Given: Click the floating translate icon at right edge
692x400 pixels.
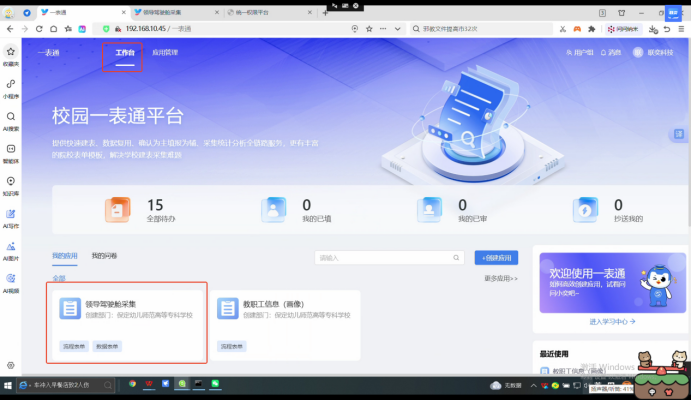Looking at the screenshot, I should [679, 134].
